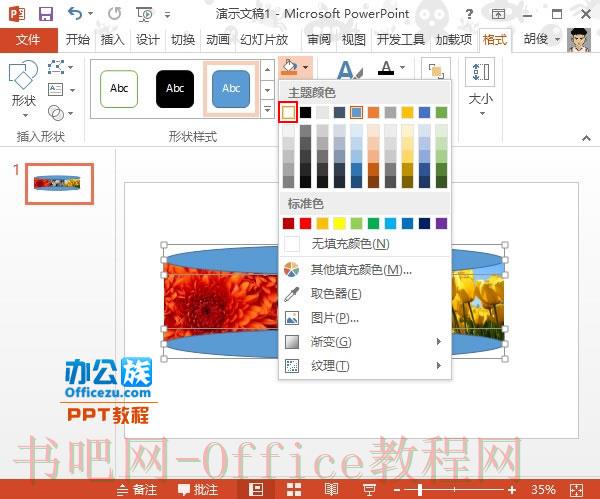Switch to the Home tab 开始

tap(78, 39)
